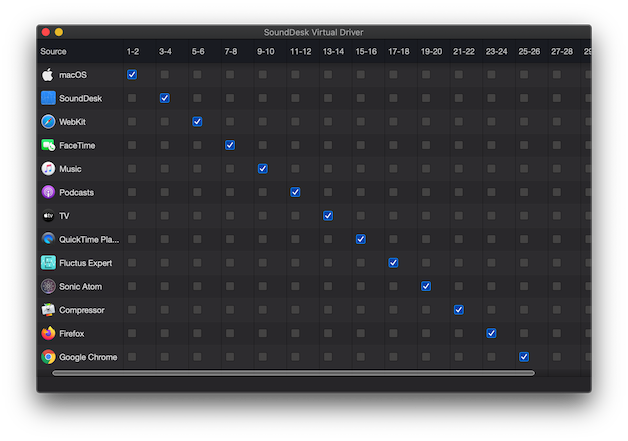Disable Music output on channels 9-10
The image size is (628, 441).
(x=263, y=169)
